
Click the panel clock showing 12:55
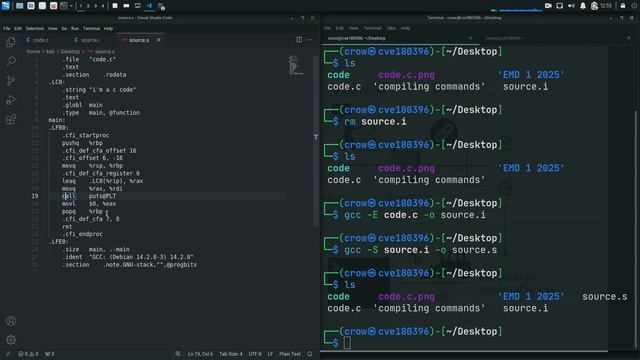tap(606, 6)
